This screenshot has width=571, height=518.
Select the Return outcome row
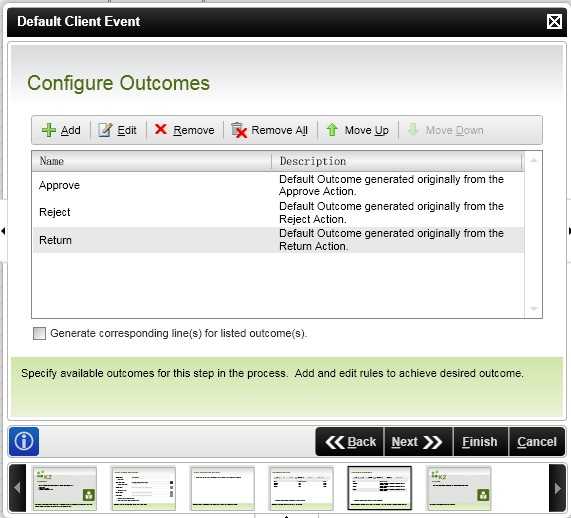click(279, 240)
